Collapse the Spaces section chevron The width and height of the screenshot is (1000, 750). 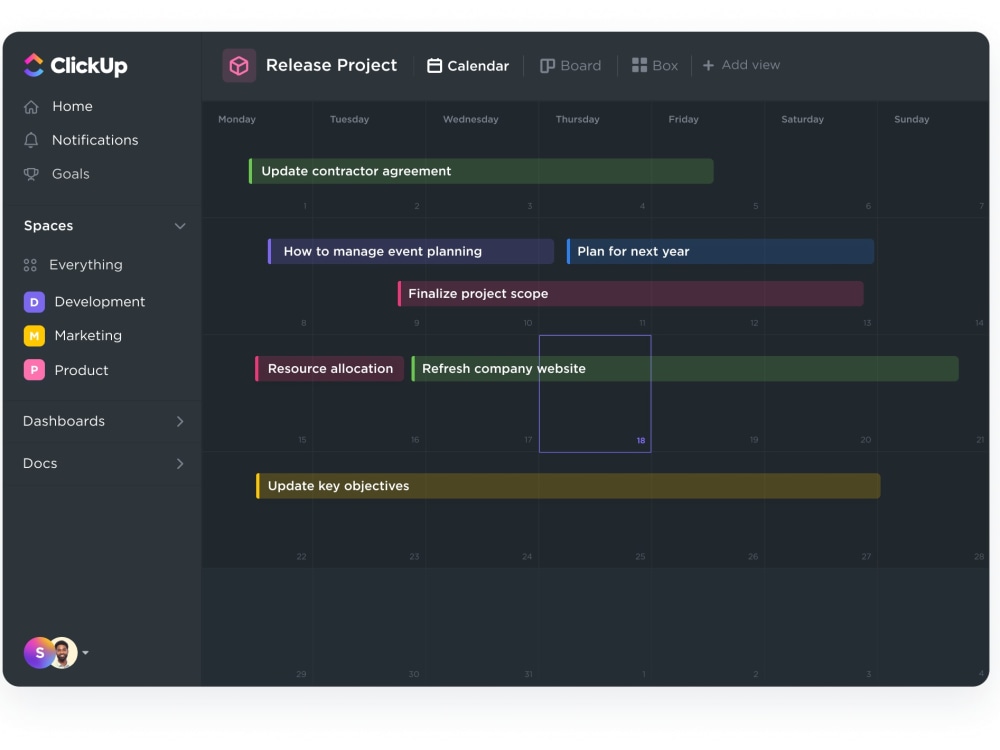(x=180, y=226)
